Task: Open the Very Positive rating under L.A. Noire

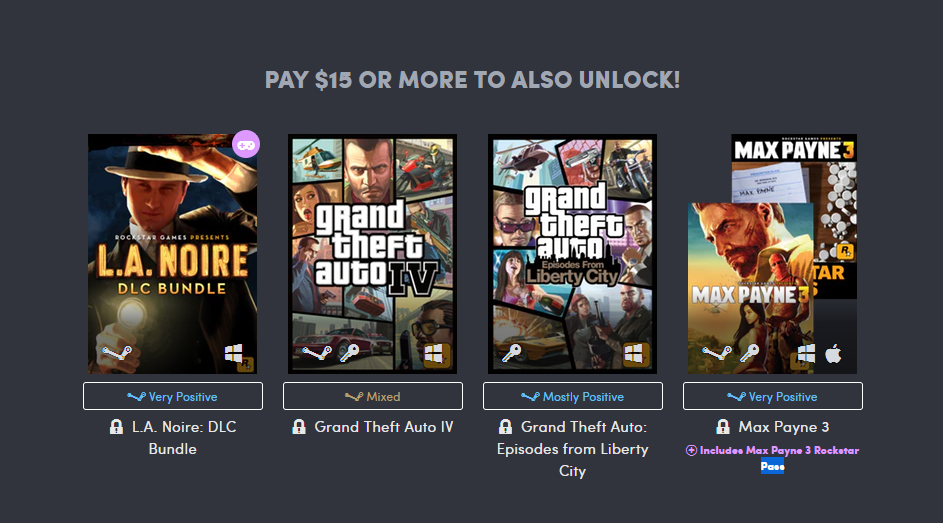Action: tap(173, 396)
